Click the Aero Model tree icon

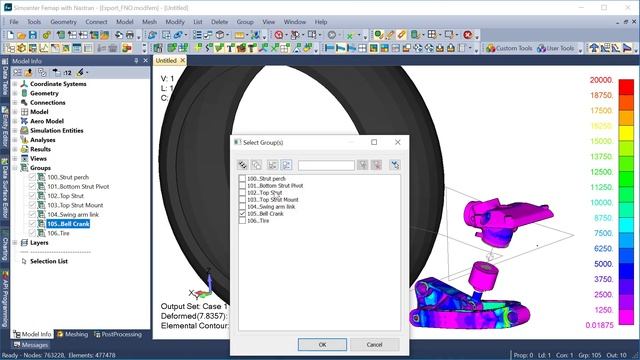[x=24, y=121]
